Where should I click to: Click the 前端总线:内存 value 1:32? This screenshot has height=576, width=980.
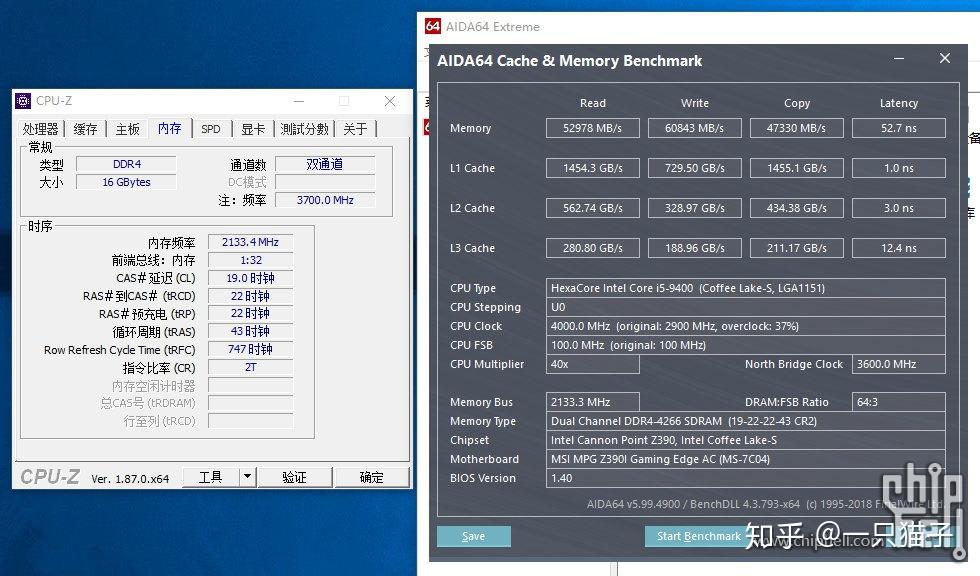tap(251, 260)
